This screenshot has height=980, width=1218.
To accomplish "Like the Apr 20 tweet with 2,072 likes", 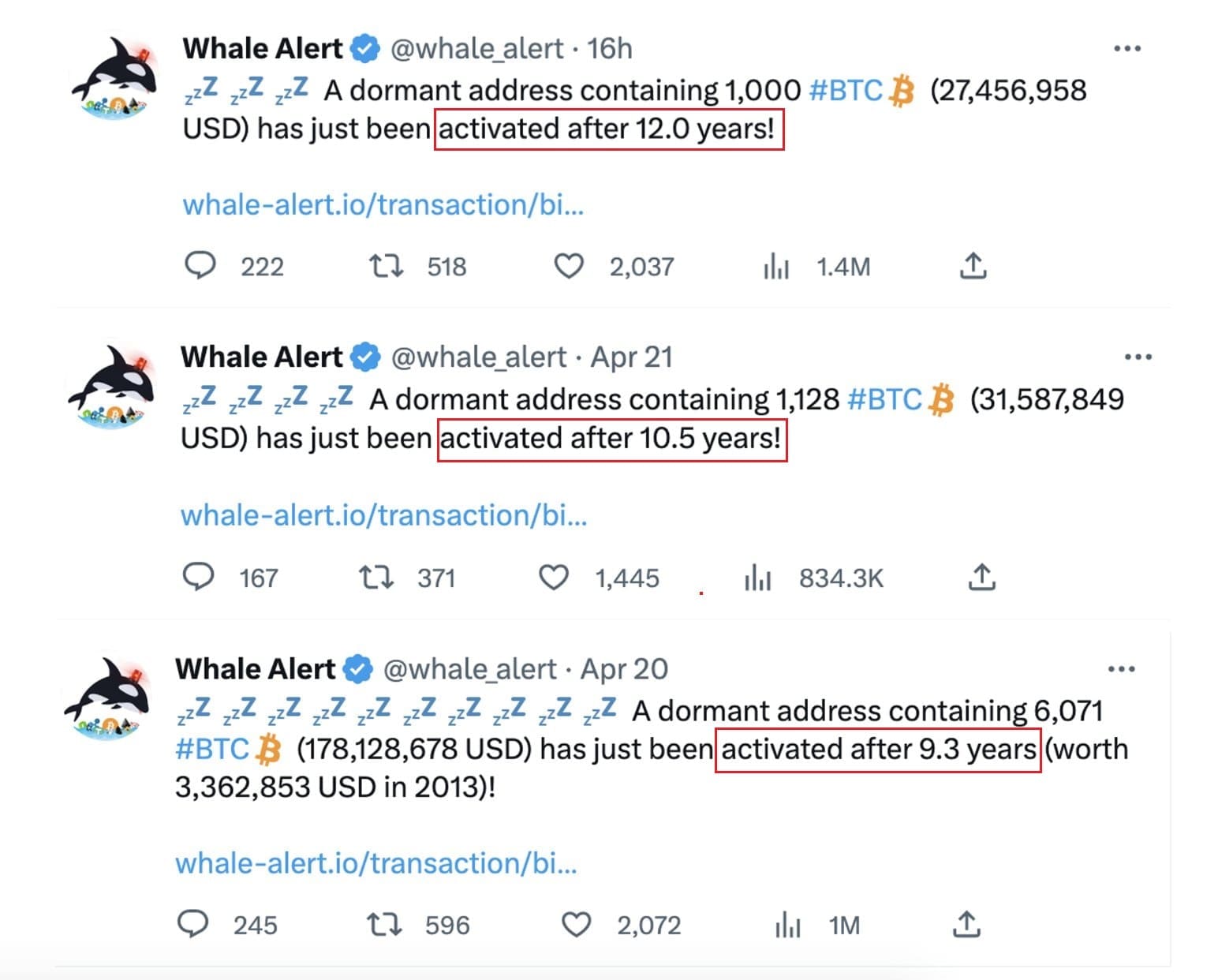I will pyautogui.click(x=576, y=924).
